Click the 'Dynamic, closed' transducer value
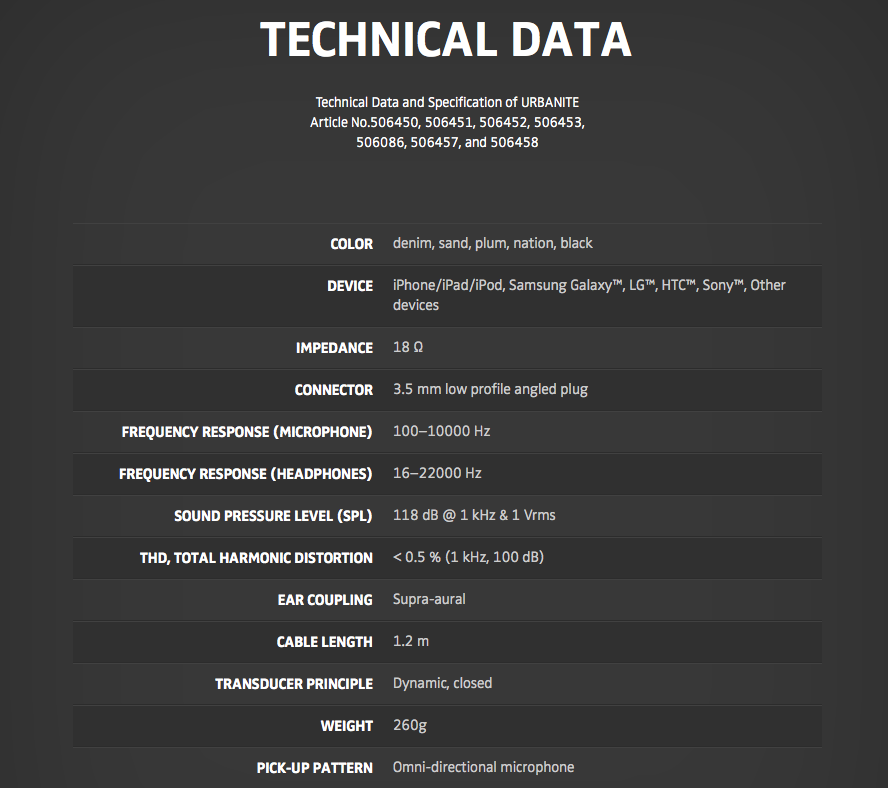Image resolution: width=888 pixels, height=788 pixels. (x=442, y=683)
